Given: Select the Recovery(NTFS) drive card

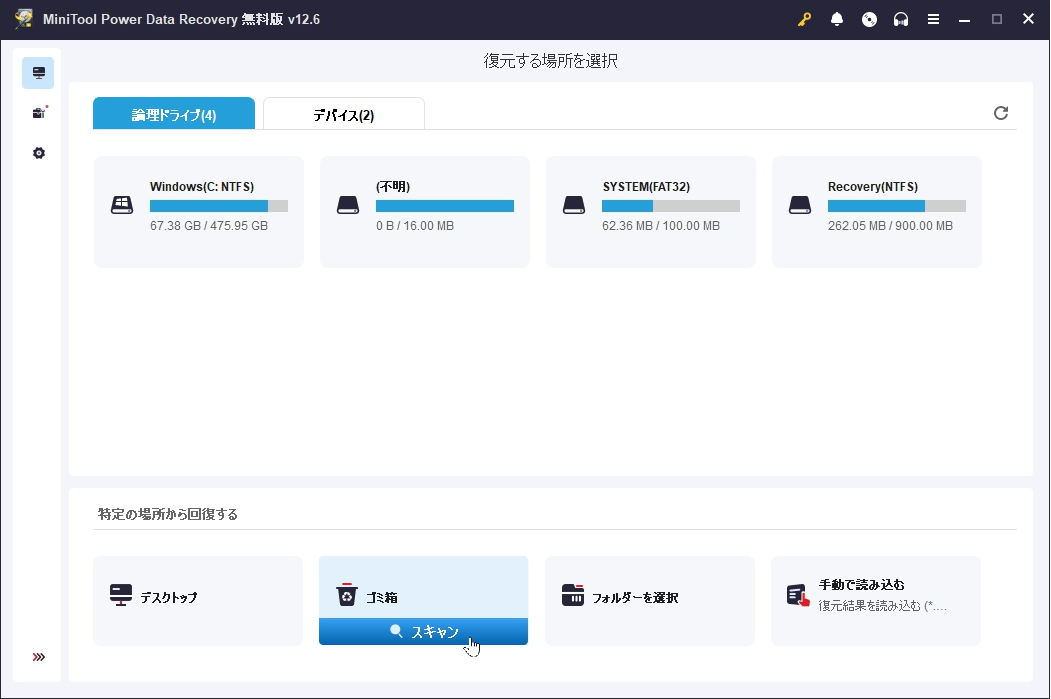Looking at the screenshot, I should 877,212.
